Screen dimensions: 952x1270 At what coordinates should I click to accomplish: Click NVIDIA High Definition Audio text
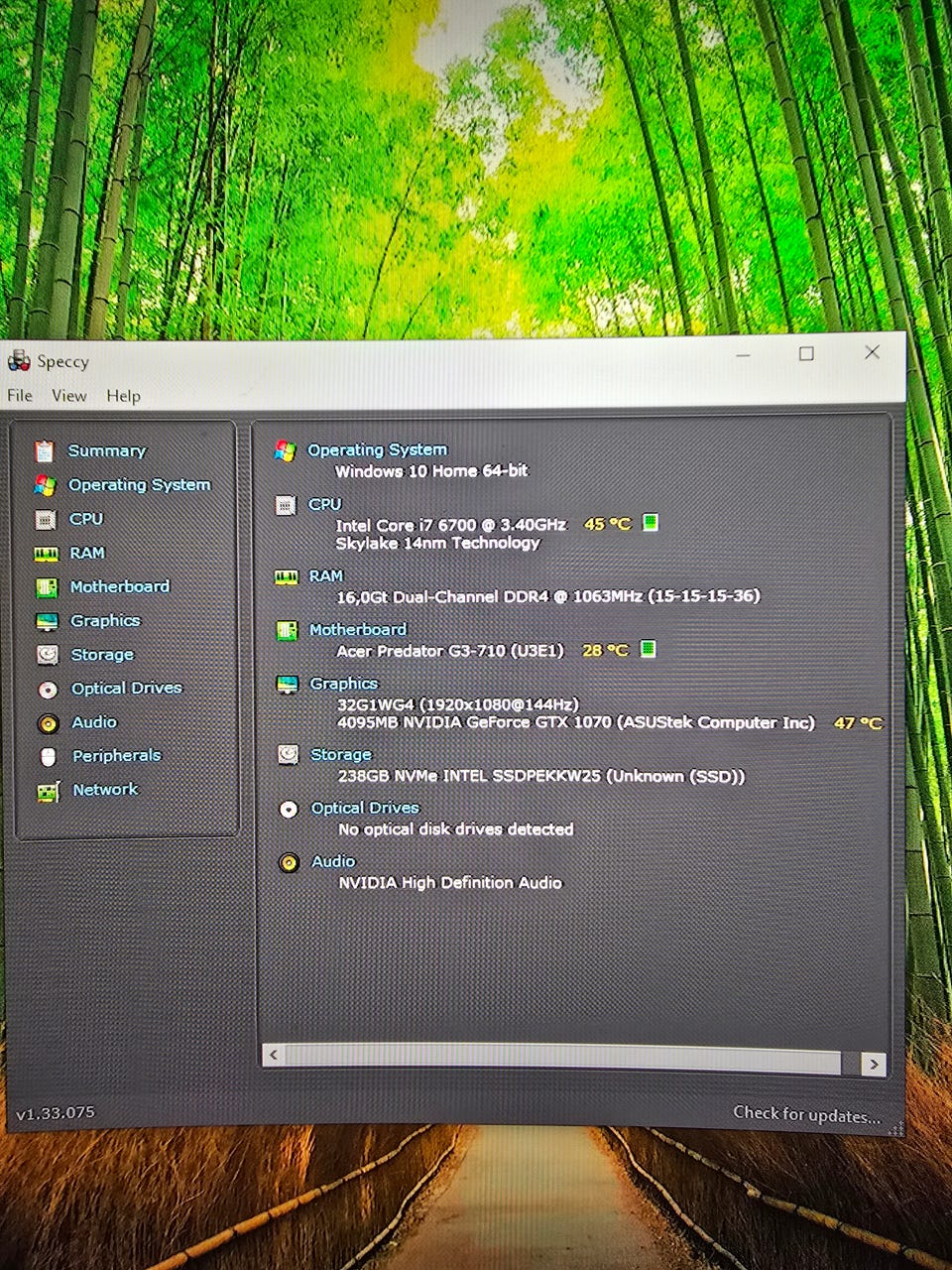coord(450,883)
